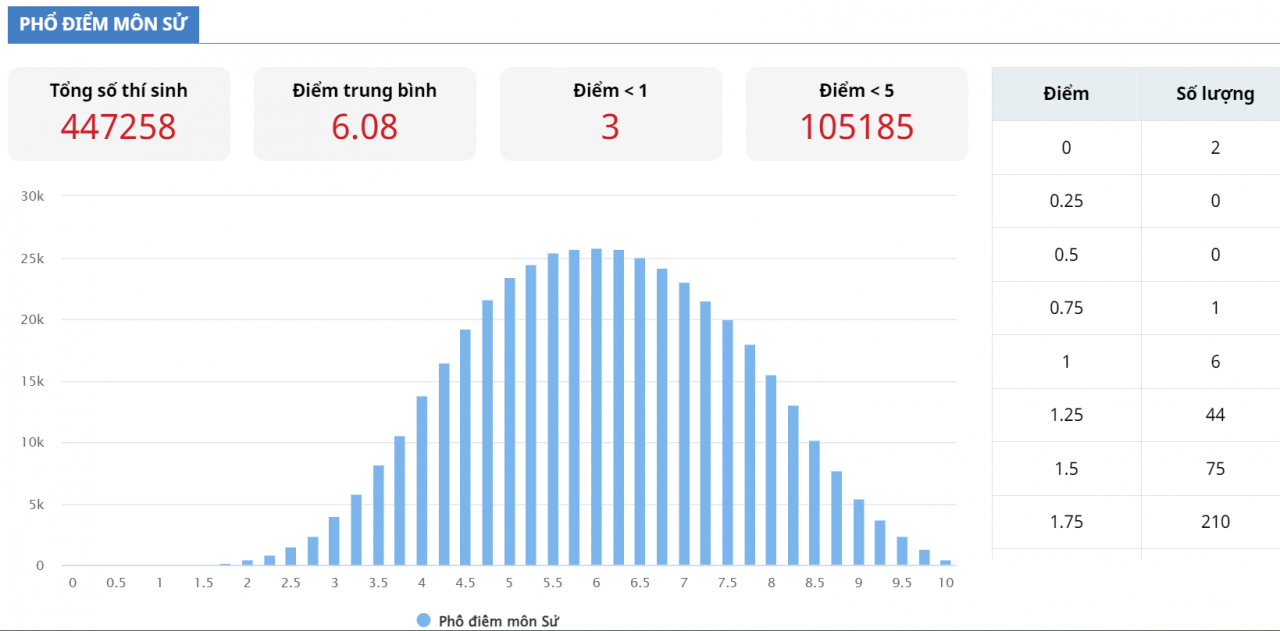1280x631 pixels.
Task: Click the 'Điểm trung bình' value 6.08
Action: [364, 127]
